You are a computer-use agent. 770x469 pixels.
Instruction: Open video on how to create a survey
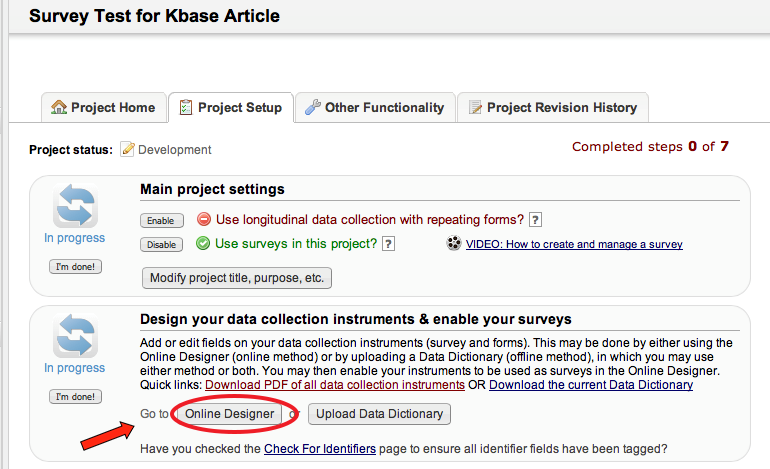pos(574,244)
